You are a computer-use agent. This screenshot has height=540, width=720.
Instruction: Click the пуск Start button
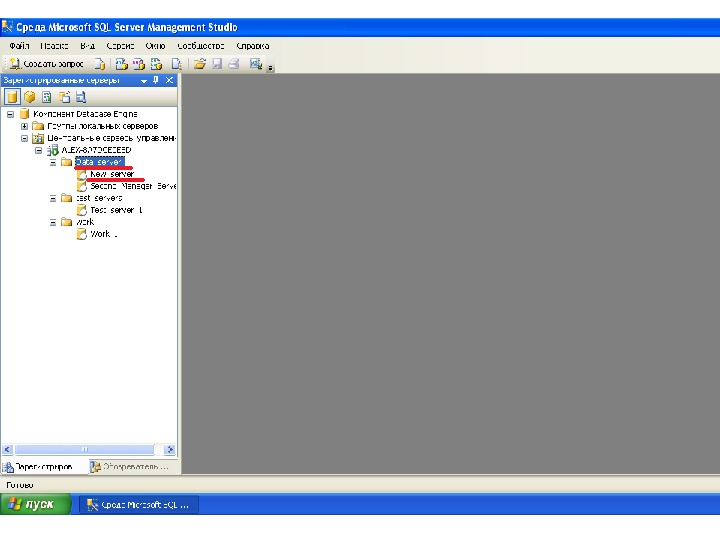[35, 504]
